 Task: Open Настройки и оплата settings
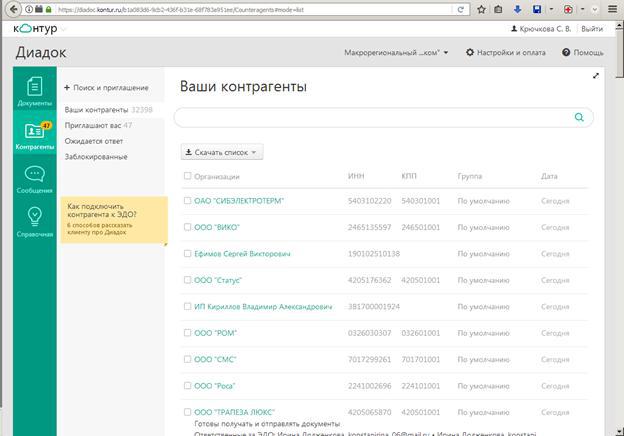click(506, 53)
